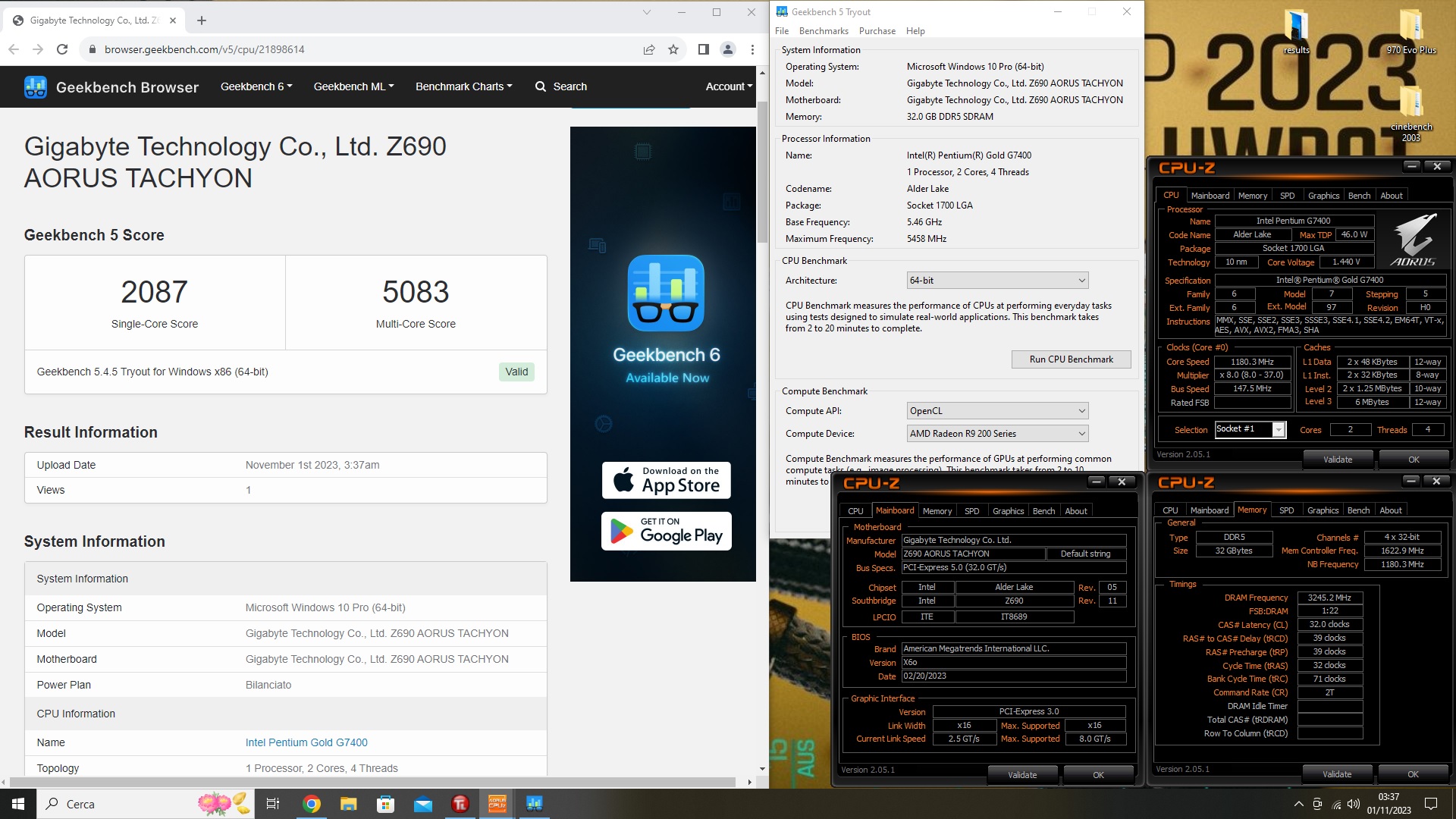Viewport: 1456px width, 819px height.
Task: Open the notifications center icon
Action: 1431,804
